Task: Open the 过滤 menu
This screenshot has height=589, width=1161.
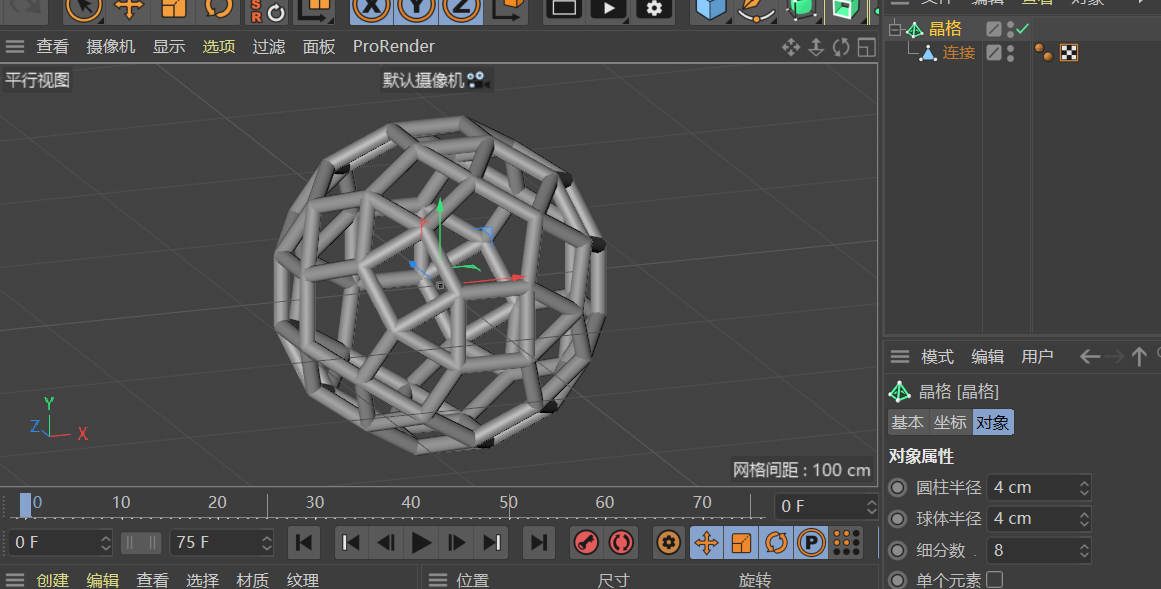Action: coord(269,47)
